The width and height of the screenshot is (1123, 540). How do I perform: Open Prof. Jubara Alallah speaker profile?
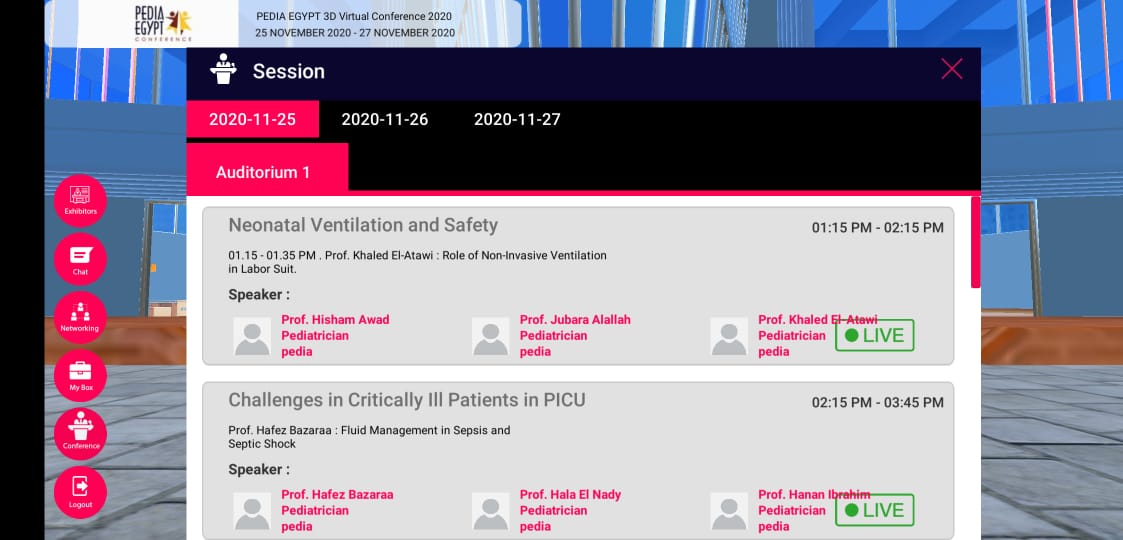(575, 320)
